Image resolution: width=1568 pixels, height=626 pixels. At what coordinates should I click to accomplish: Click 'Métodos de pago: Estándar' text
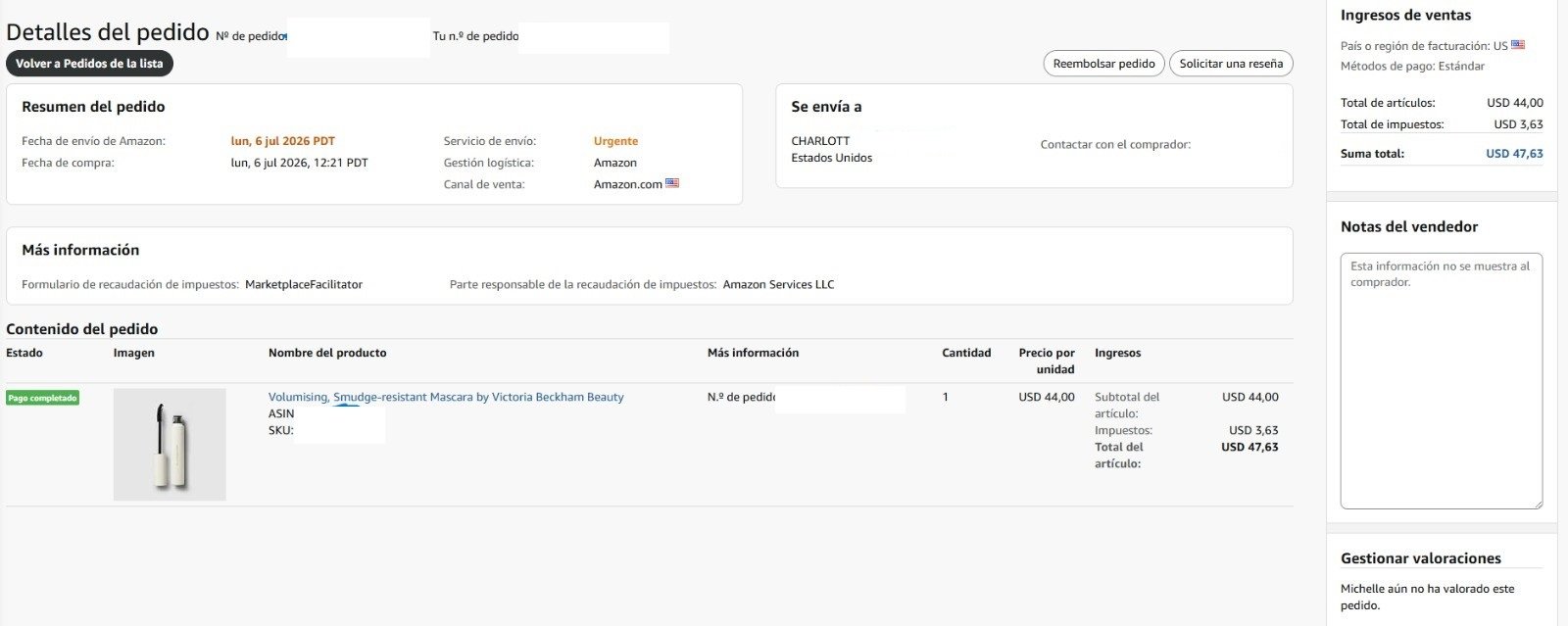(1412, 67)
